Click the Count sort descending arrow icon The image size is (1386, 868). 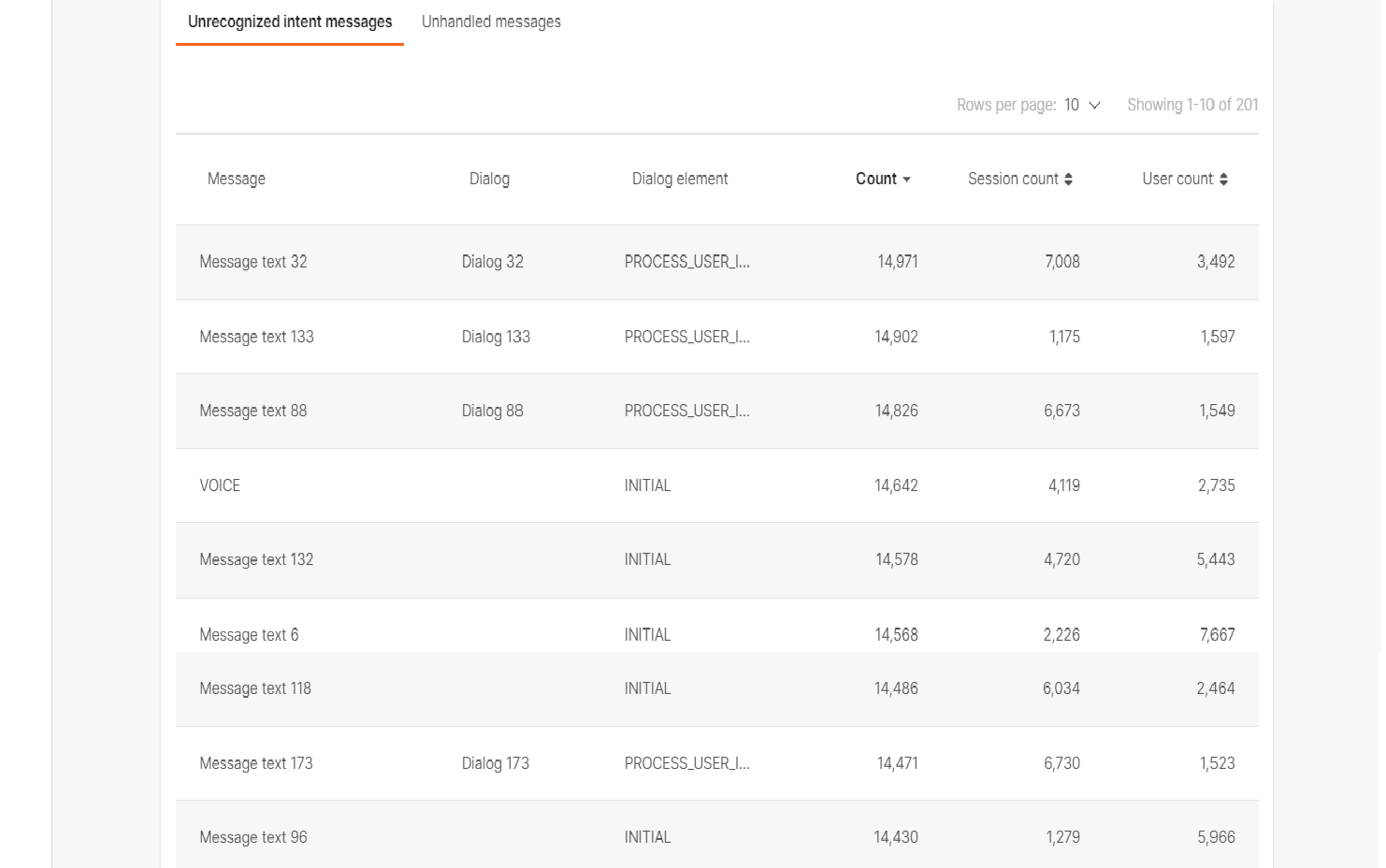[x=907, y=180]
